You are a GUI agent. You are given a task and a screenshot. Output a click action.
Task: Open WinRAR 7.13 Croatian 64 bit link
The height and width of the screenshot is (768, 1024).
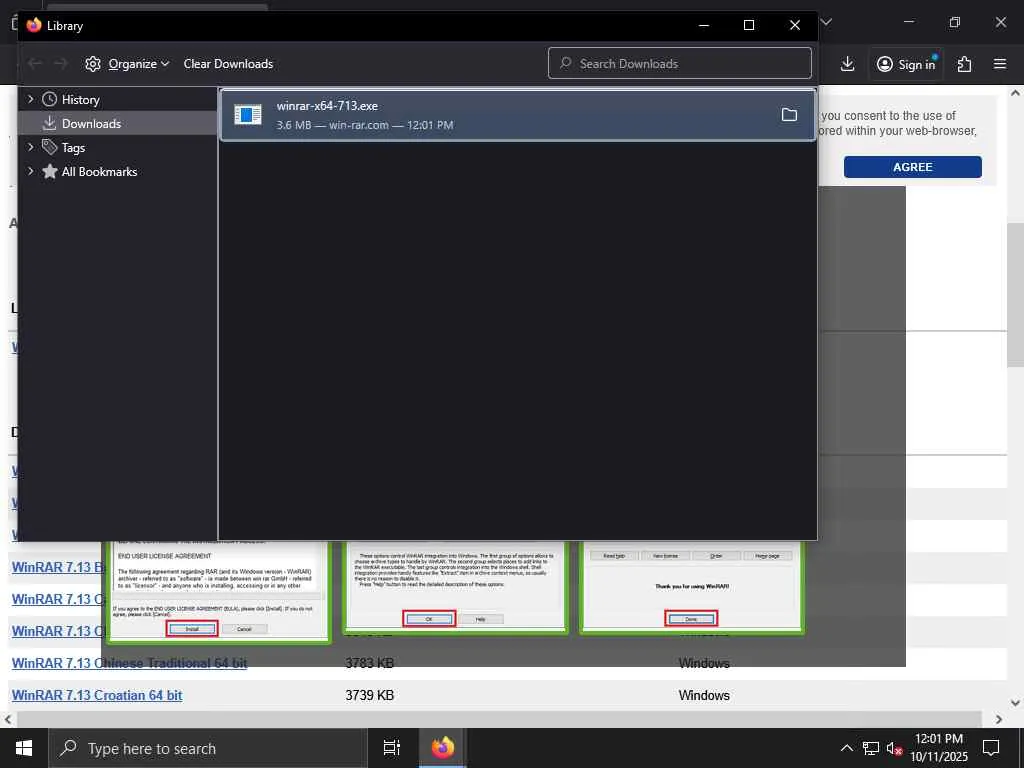point(97,695)
